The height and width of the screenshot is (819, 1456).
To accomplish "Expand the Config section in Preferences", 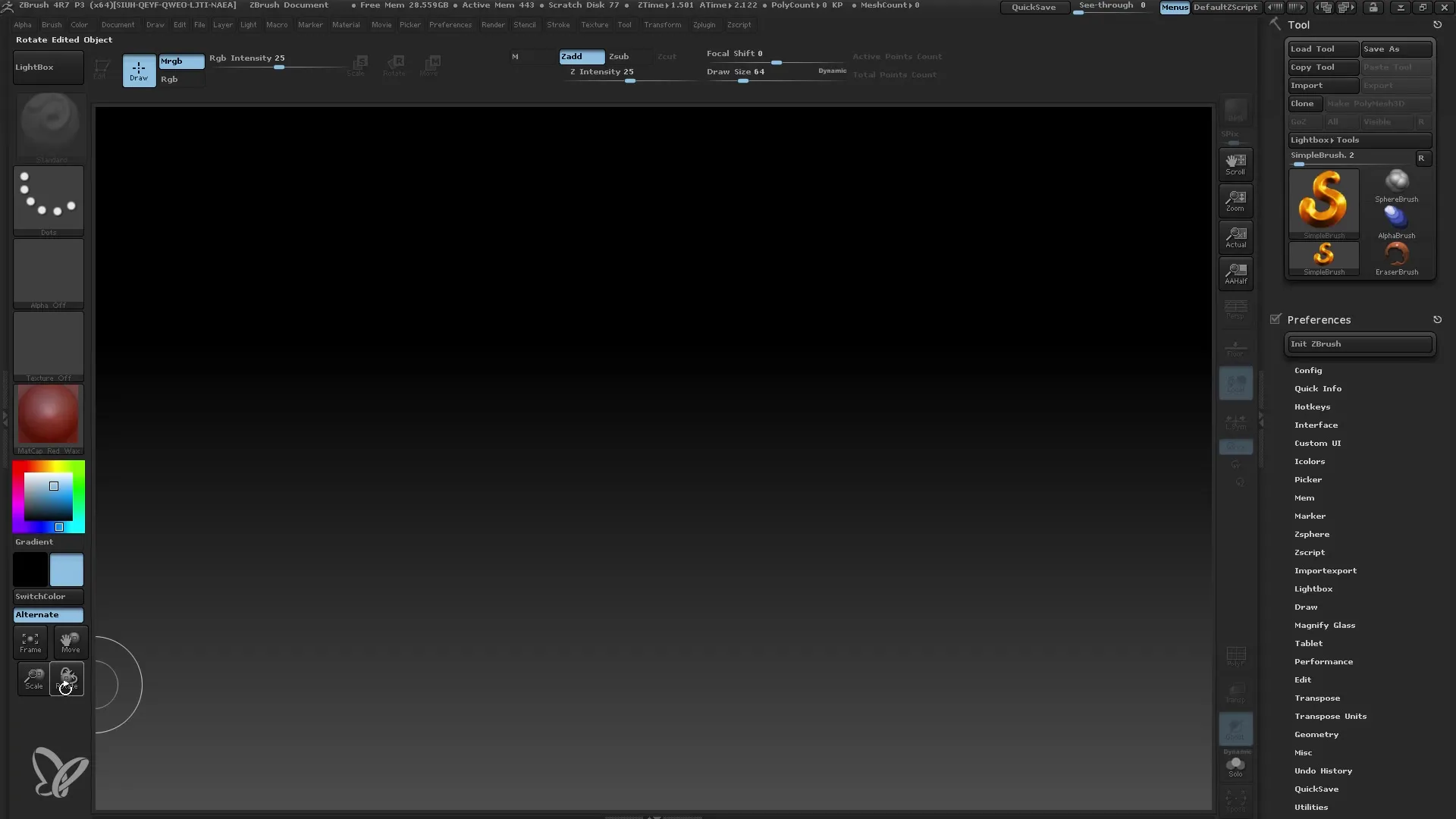I will pos(1309,369).
